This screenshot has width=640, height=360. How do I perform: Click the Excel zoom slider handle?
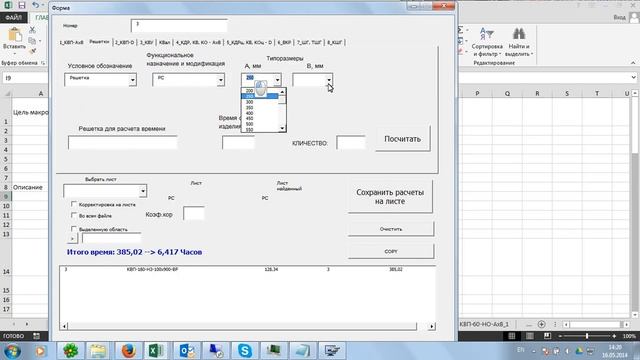pos(587,336)
